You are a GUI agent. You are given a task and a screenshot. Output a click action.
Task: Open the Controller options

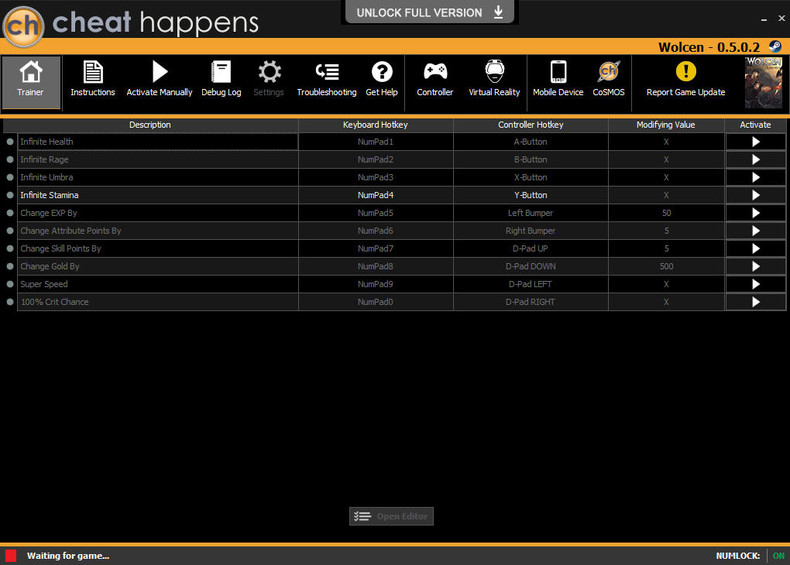435,79
